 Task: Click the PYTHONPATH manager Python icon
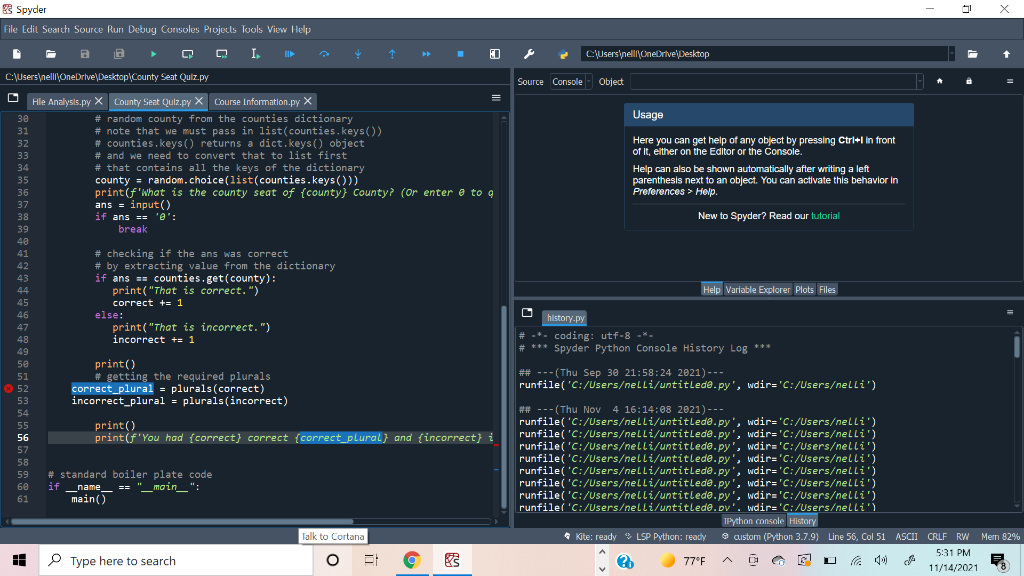pyautogui.click(x=563, y=53)
